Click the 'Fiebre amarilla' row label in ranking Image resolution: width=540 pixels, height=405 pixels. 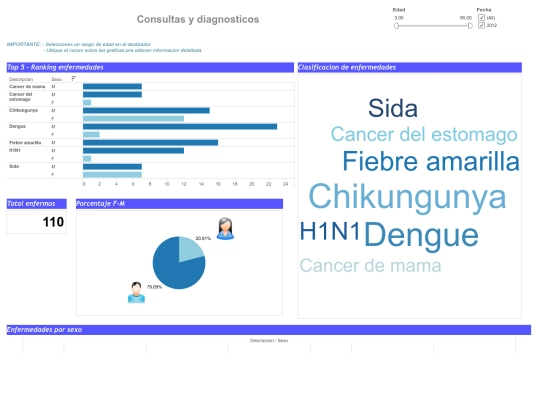25,143
